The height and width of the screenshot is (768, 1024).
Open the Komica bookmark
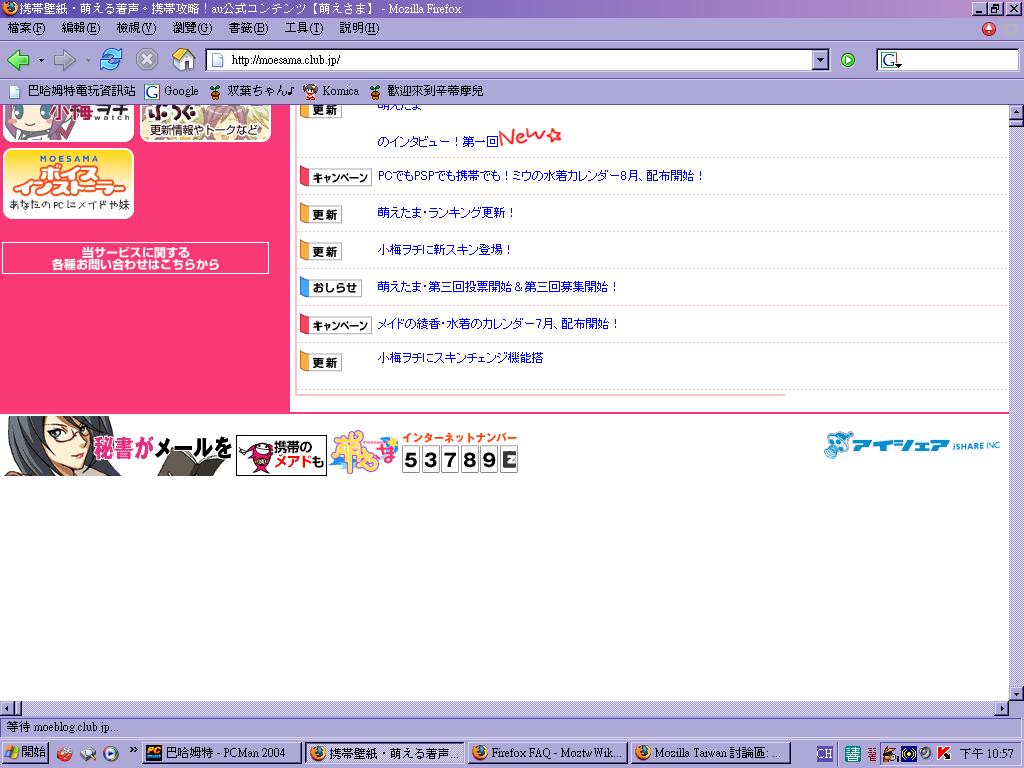pos(331,91)
